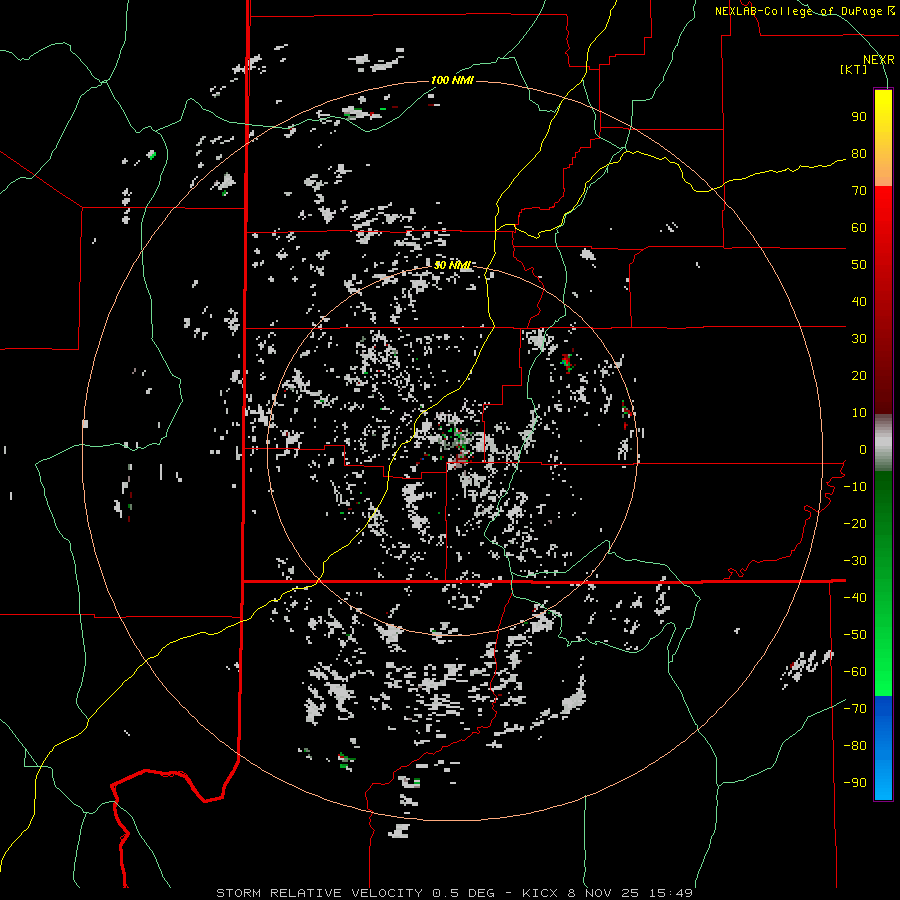The height and width of the screenshot is (900, 900).
Task: Click the -90 value on velocity scale
Action: click(855, 783)
